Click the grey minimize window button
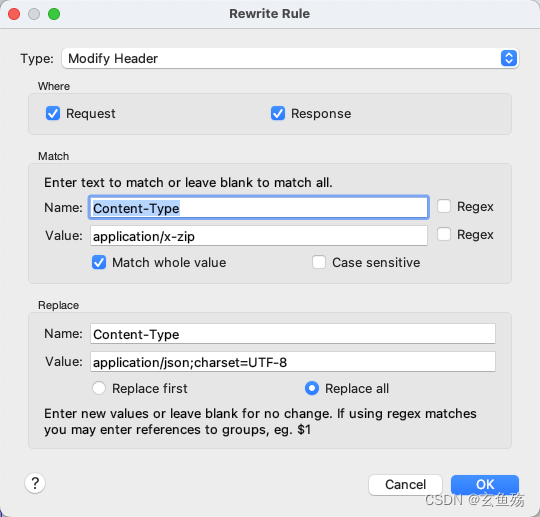 coord(34,14)
